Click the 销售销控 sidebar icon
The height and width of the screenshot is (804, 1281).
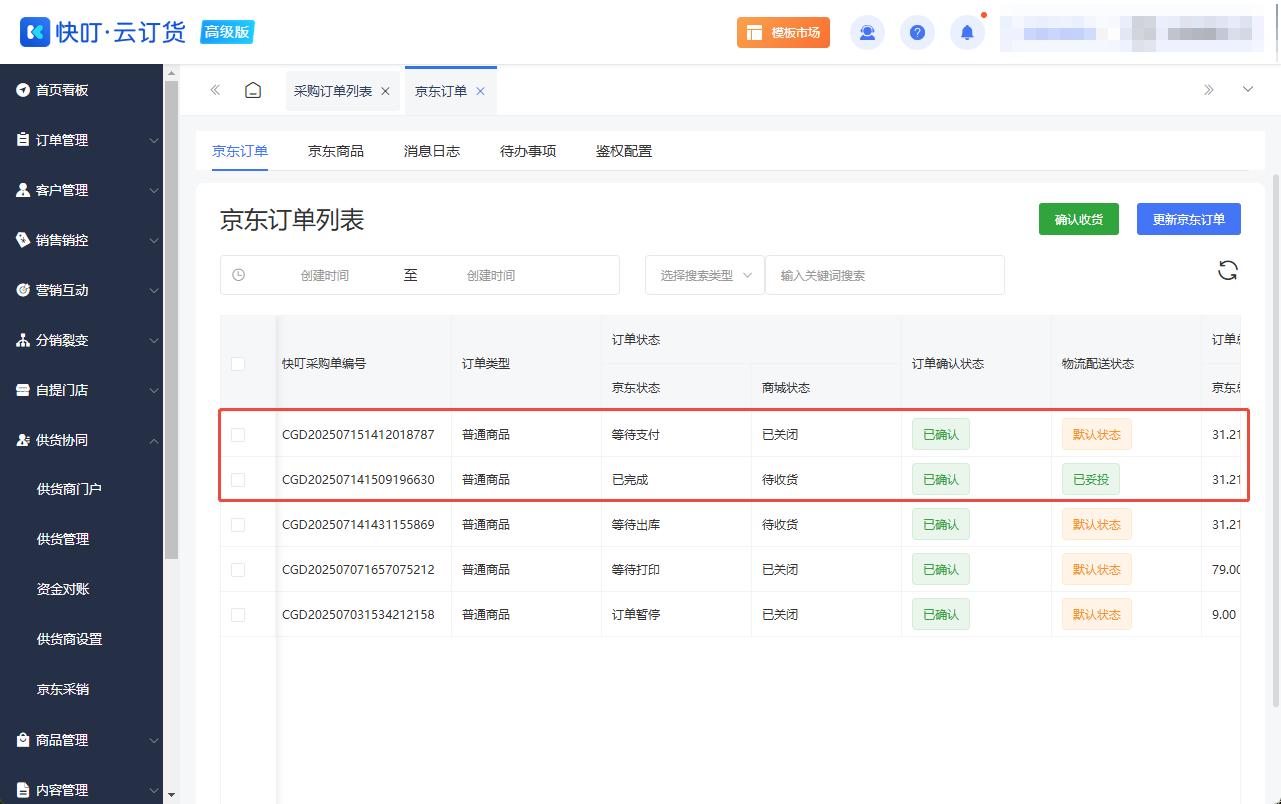coord(22,240)
